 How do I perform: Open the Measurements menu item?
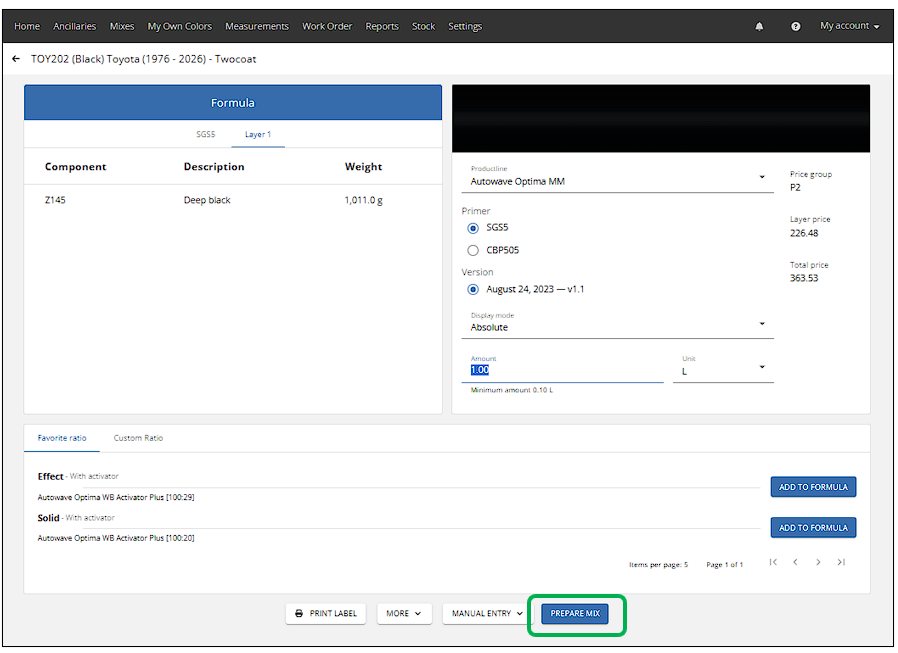pos(257,26)
